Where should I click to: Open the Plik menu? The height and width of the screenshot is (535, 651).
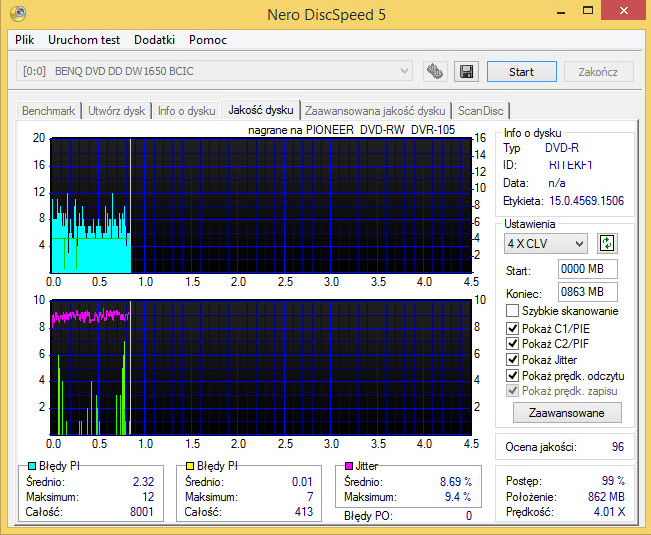point(24,40)
